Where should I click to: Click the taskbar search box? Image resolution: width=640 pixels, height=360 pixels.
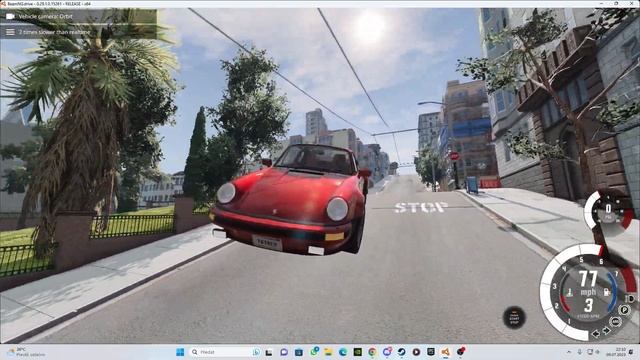click(225, 352)
